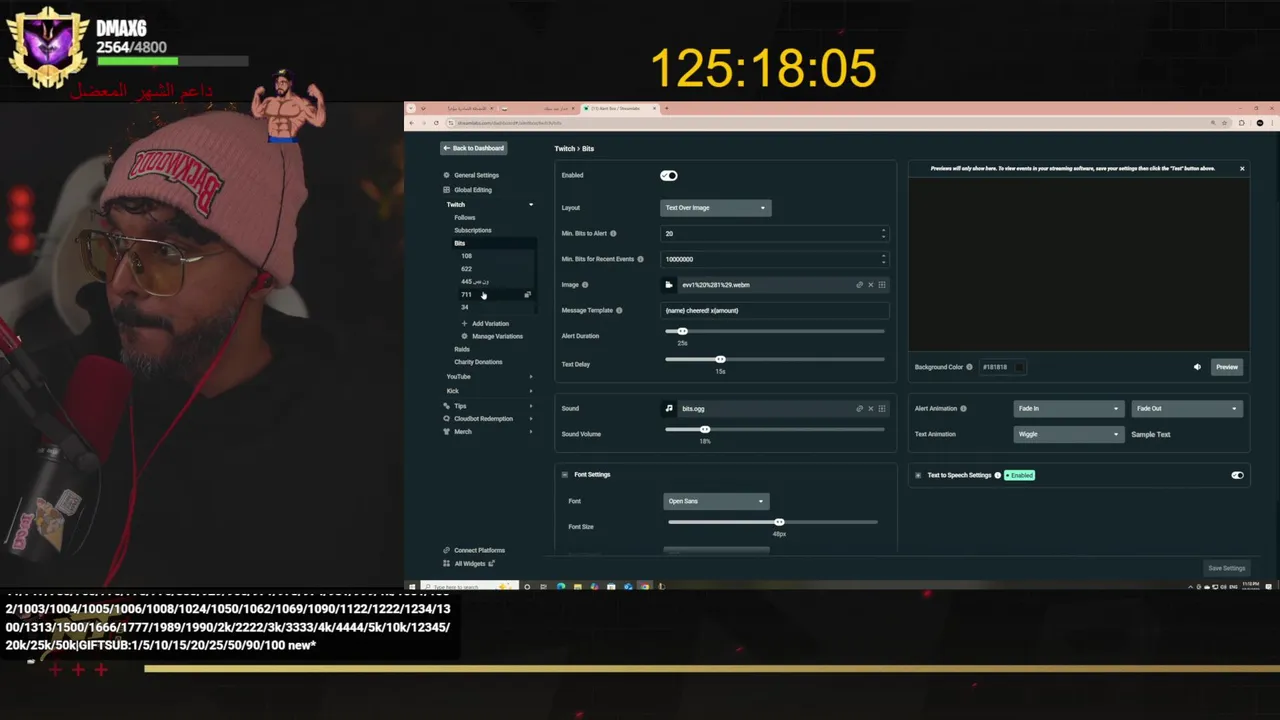Click the Manage Variations link
Image resolution: width=1280 pixels, height=720 pixels.
(497, 336)
